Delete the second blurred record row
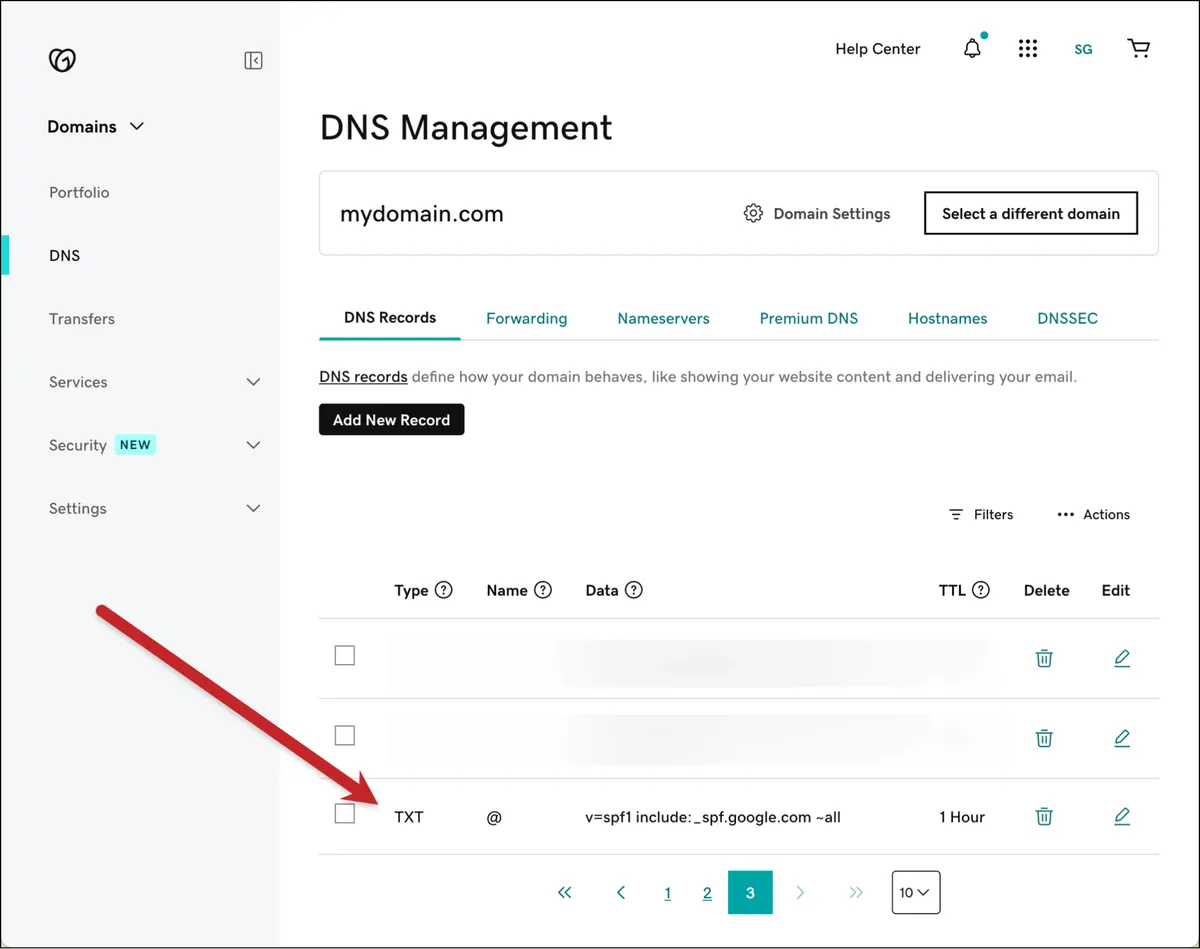The width and height of the screenshot is (1200, 949). pos(1044,738)
